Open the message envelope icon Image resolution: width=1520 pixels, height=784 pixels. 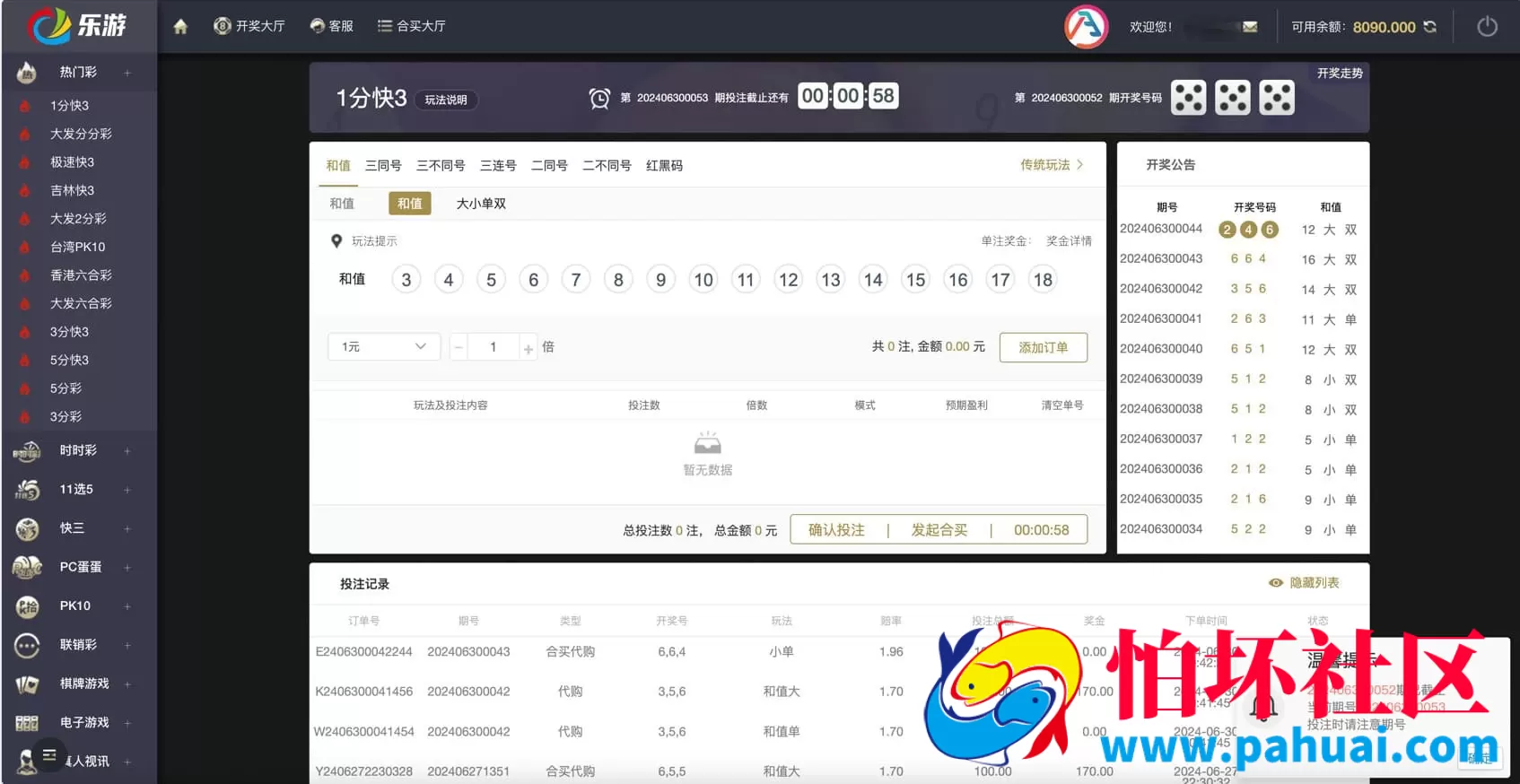tap(1250, 27)
